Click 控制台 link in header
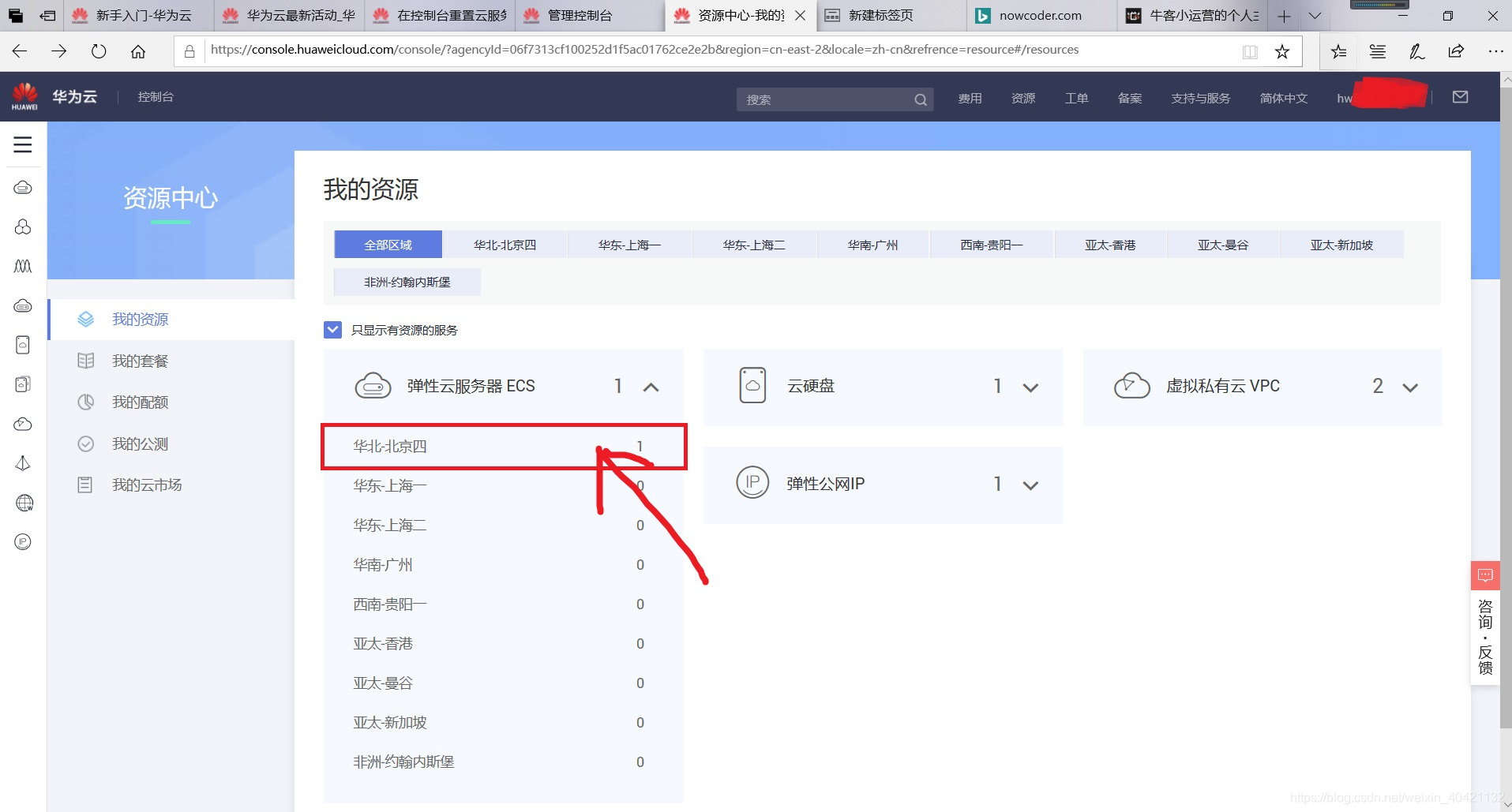 coord(156,97)
